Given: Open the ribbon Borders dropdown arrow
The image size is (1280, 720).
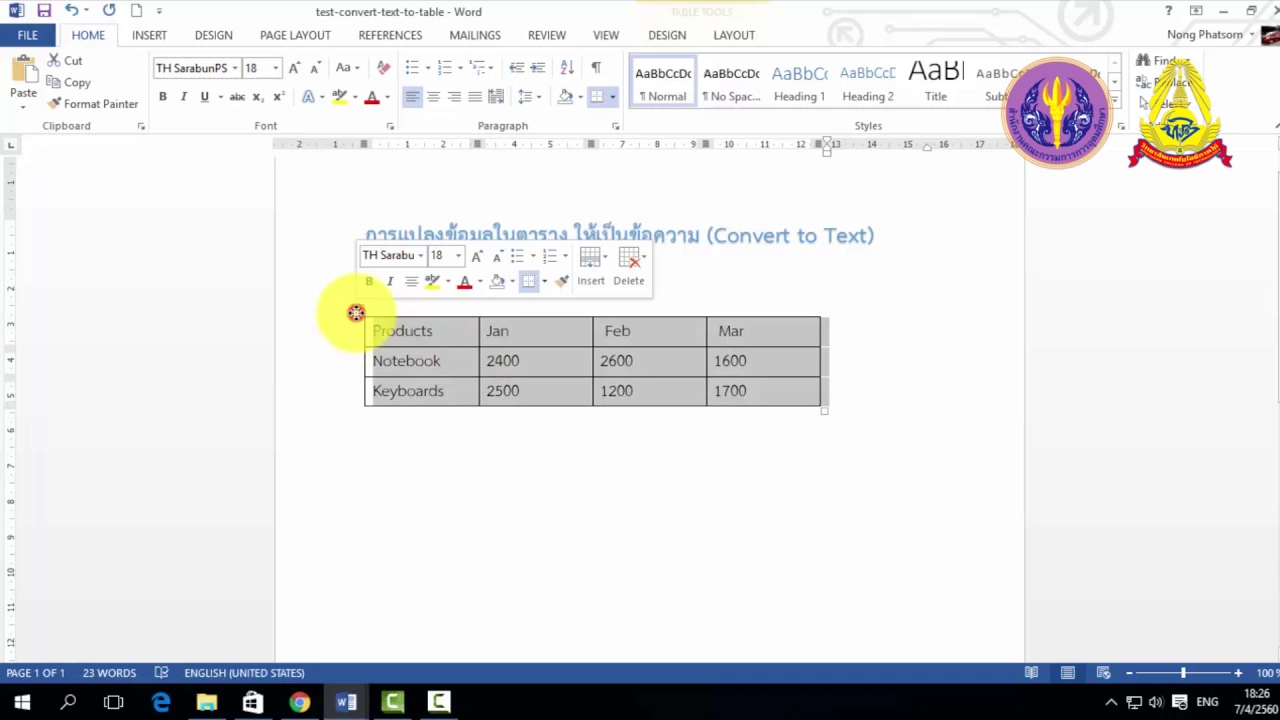Looking at the screenshot, I should 612,97.
